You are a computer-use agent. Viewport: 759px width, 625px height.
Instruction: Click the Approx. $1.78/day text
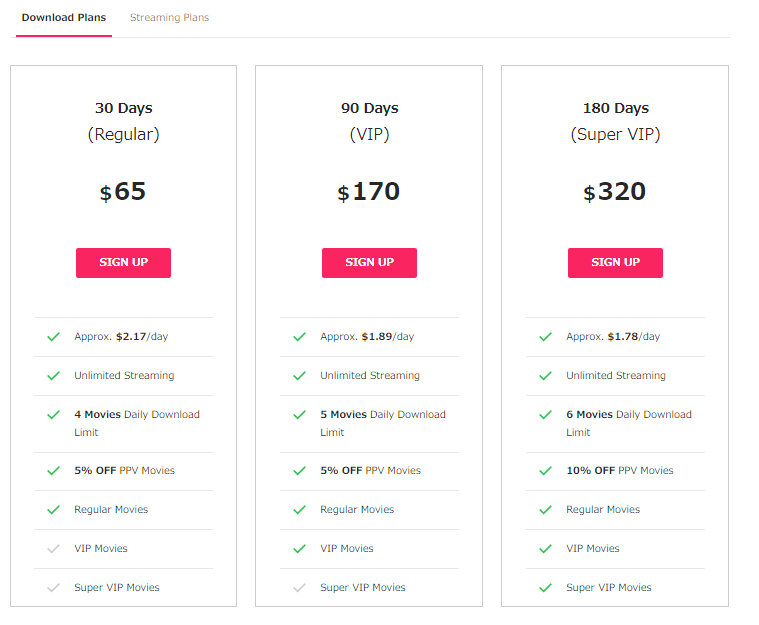click(x=613, y=336)
